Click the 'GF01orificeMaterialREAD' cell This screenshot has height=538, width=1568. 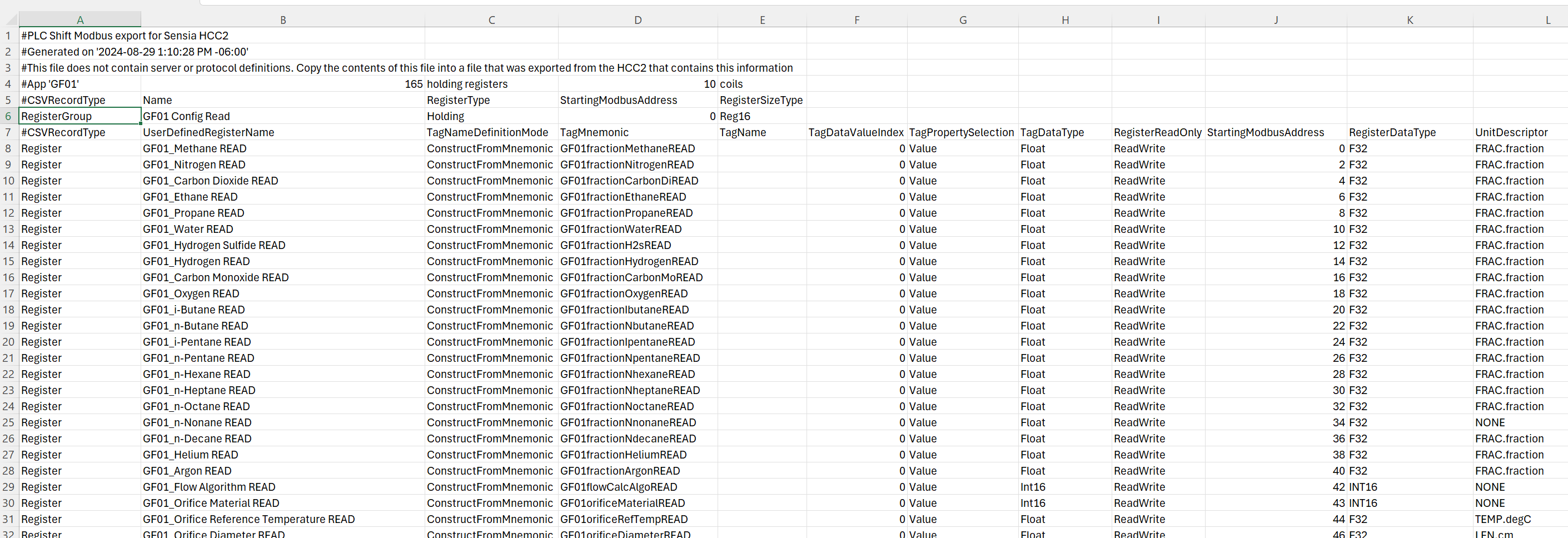pyautogui.click(x=622, y=504)
